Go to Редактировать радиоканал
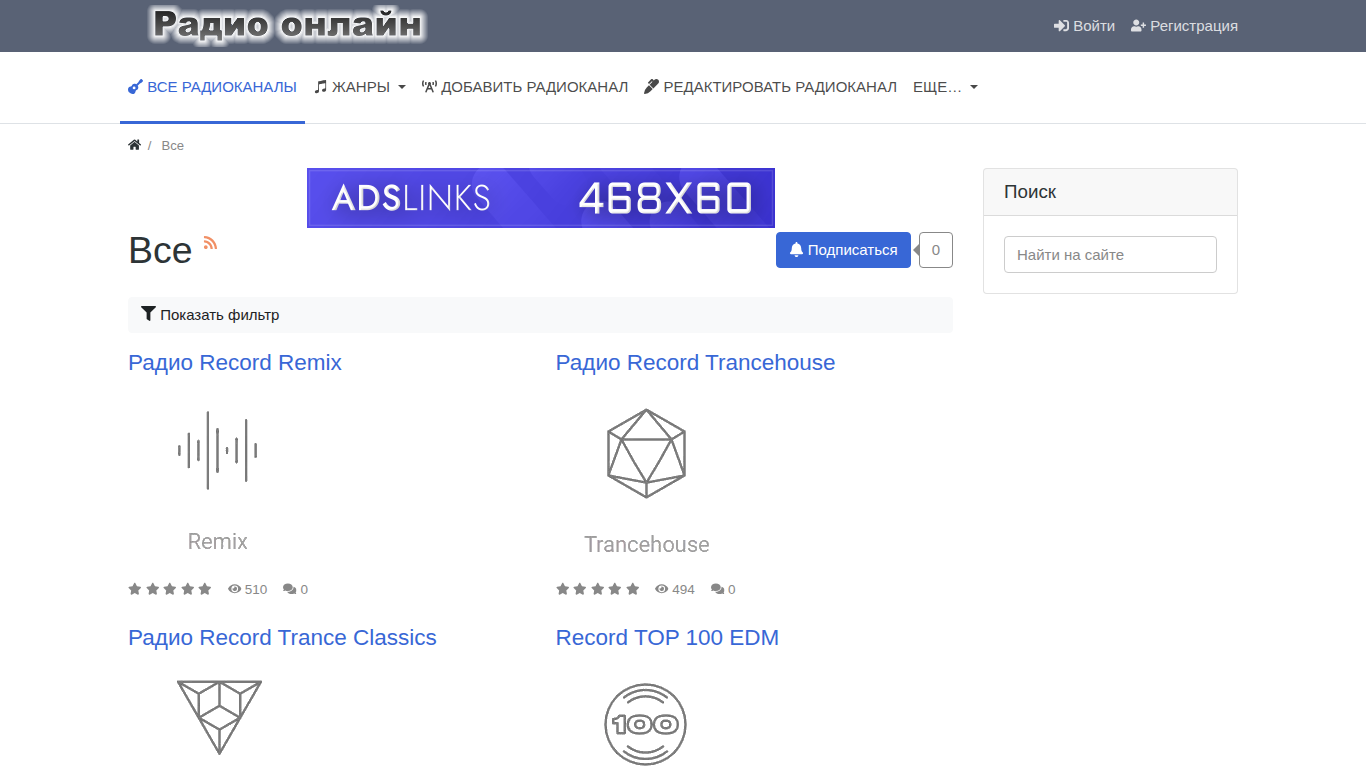The width and height of the screenshot is (1366, 768). (x=770, y=87)
